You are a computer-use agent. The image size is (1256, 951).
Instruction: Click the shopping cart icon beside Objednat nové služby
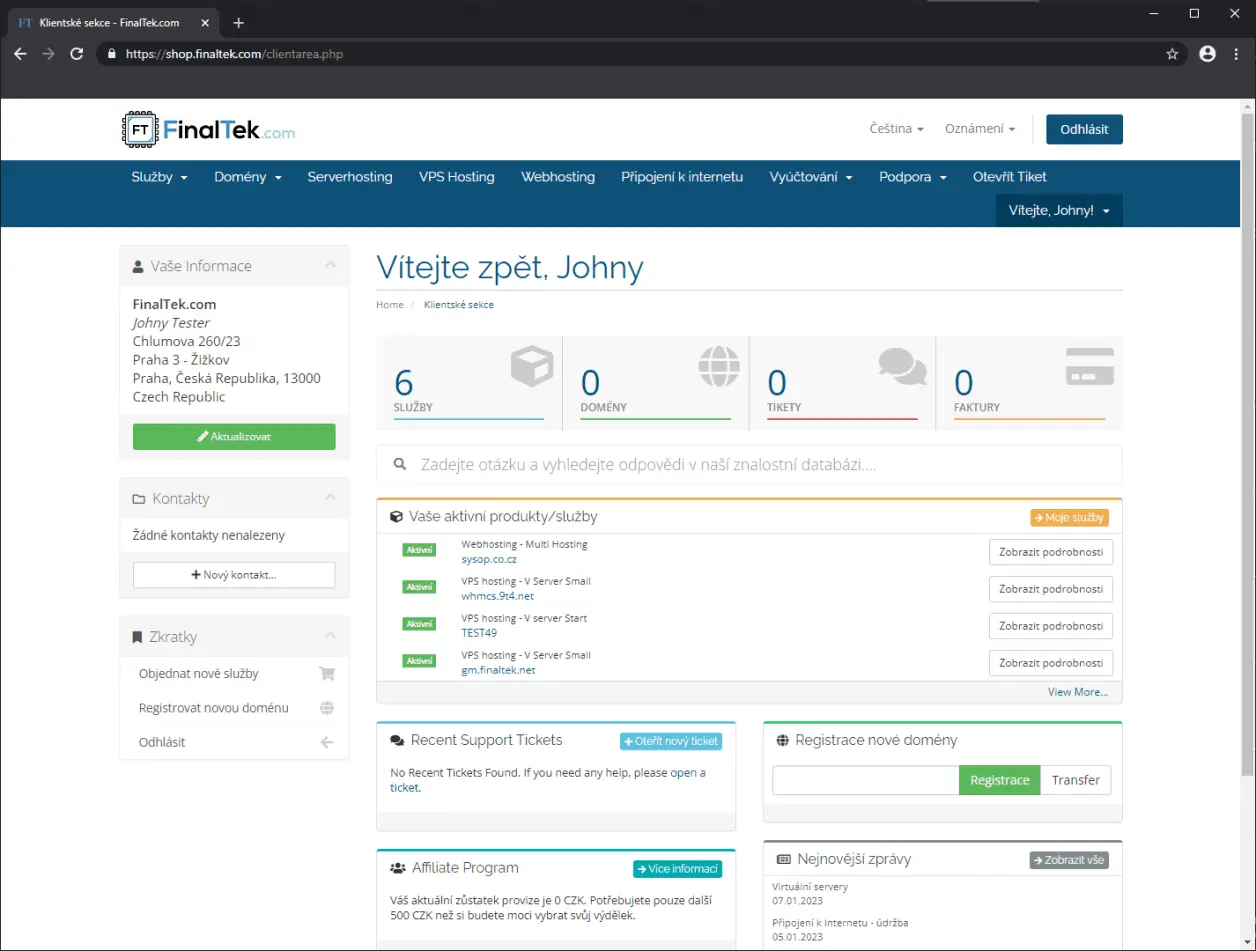(326, 674)
